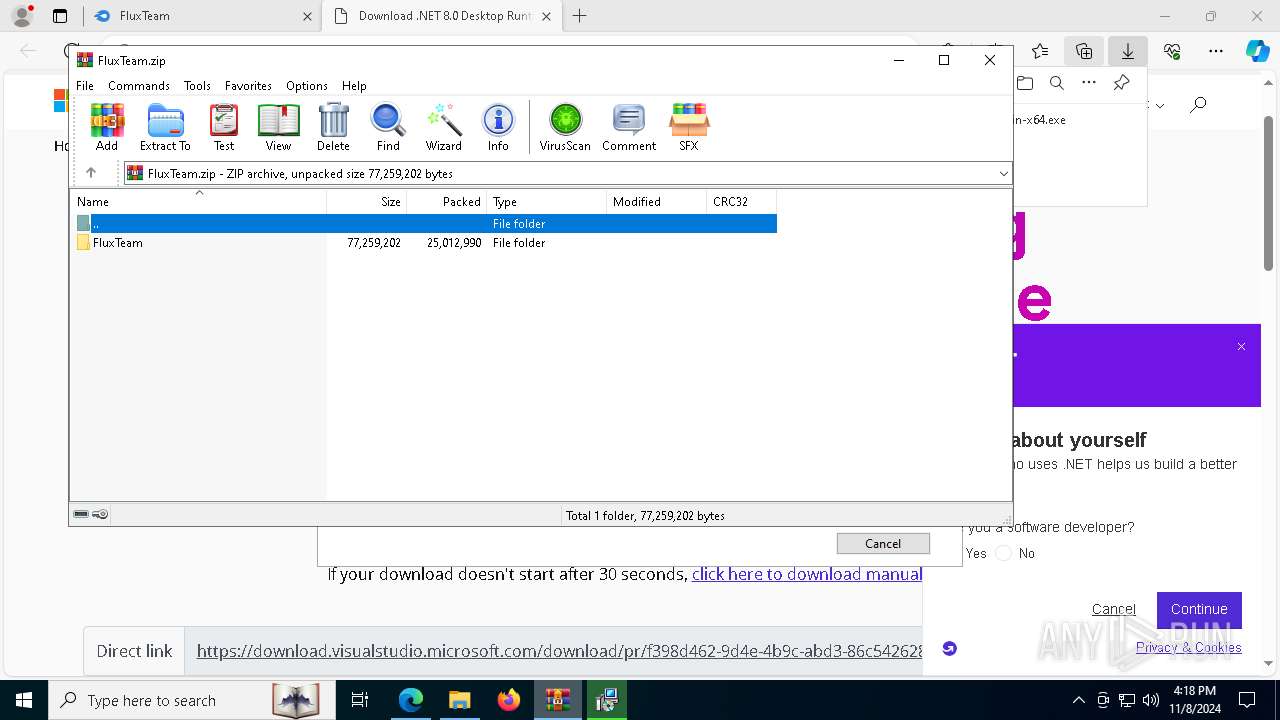Close the purple survey banner
This screenshot has width=1280, height=720.
(1241, 347)
